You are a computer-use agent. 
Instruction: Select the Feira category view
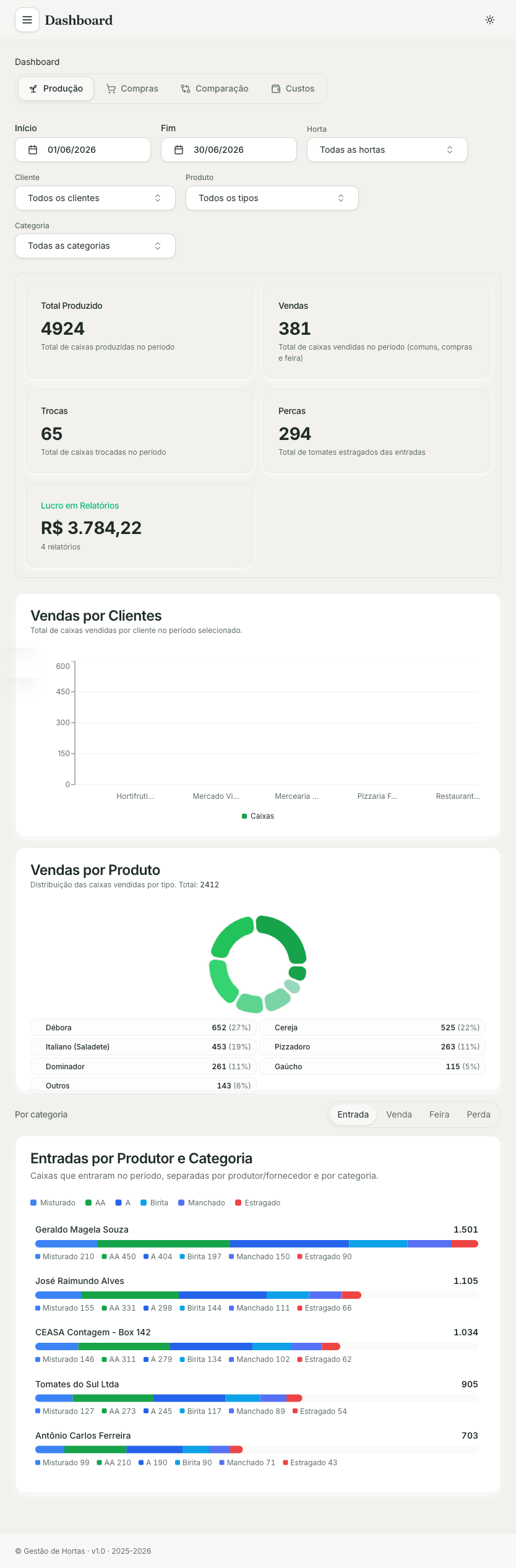coord(439,1114)
